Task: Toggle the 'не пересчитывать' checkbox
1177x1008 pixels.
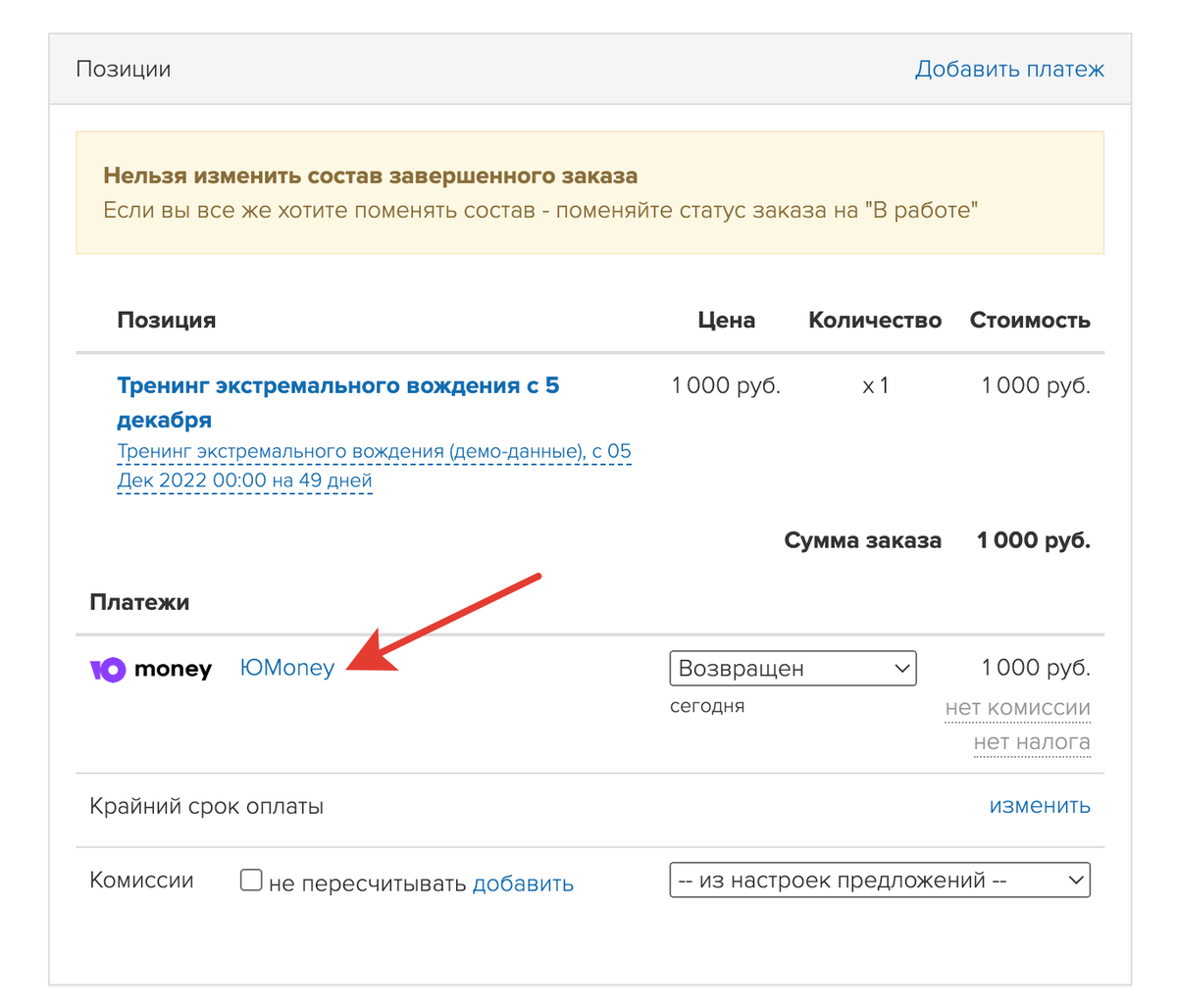Action: click(251, 881)
